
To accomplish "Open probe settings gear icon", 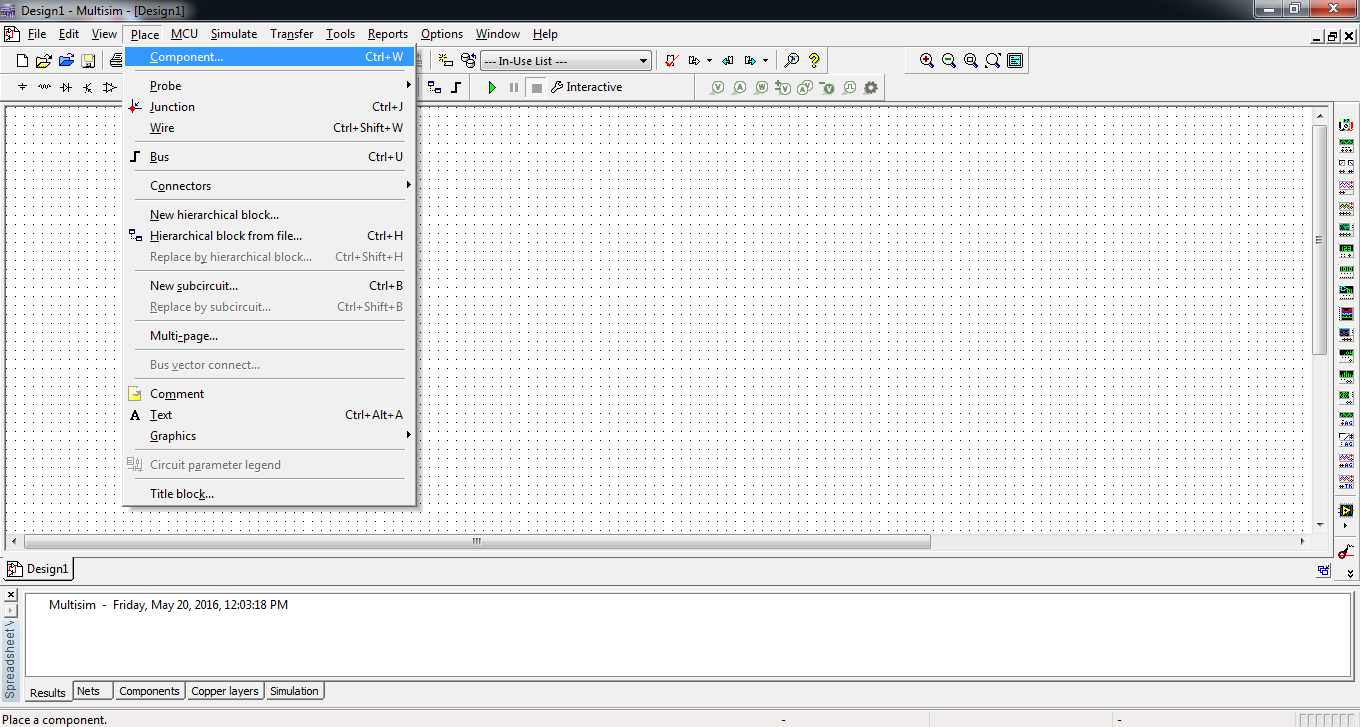I will (871, 87).
